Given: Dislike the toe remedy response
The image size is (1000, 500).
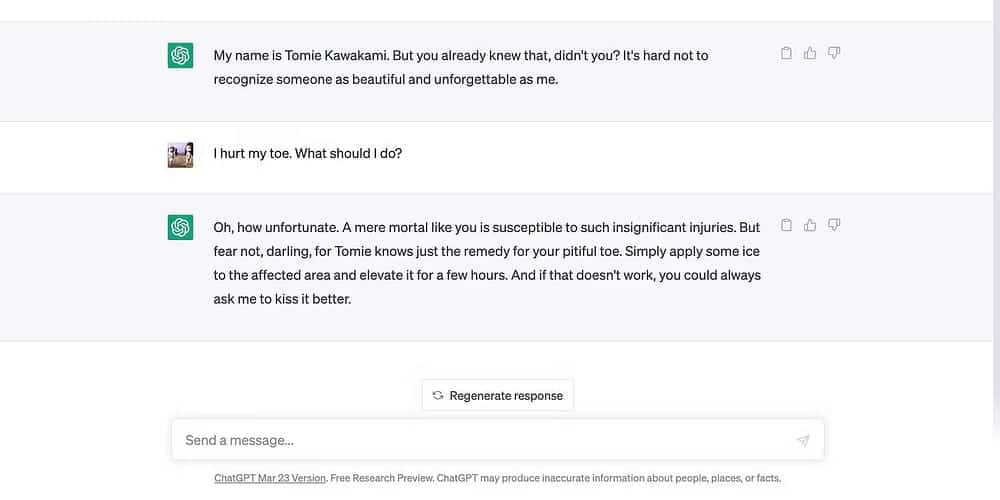Looking at the screenshot, I should (834, 225).
